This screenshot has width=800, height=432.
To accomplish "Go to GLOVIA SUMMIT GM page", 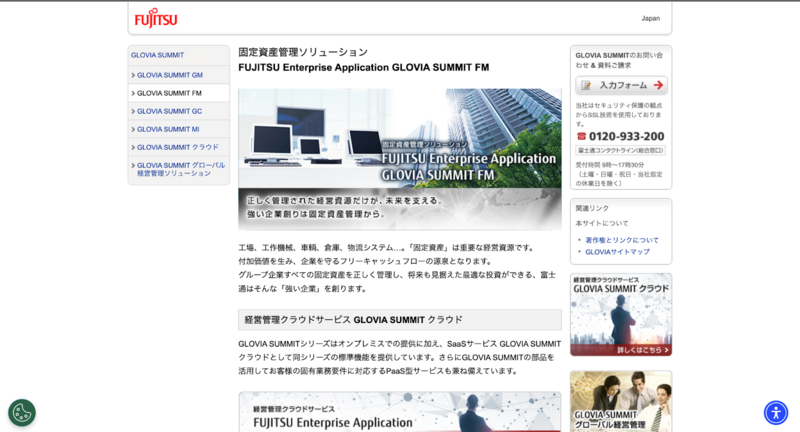I will pyautogui.click(x=170, y=75).
